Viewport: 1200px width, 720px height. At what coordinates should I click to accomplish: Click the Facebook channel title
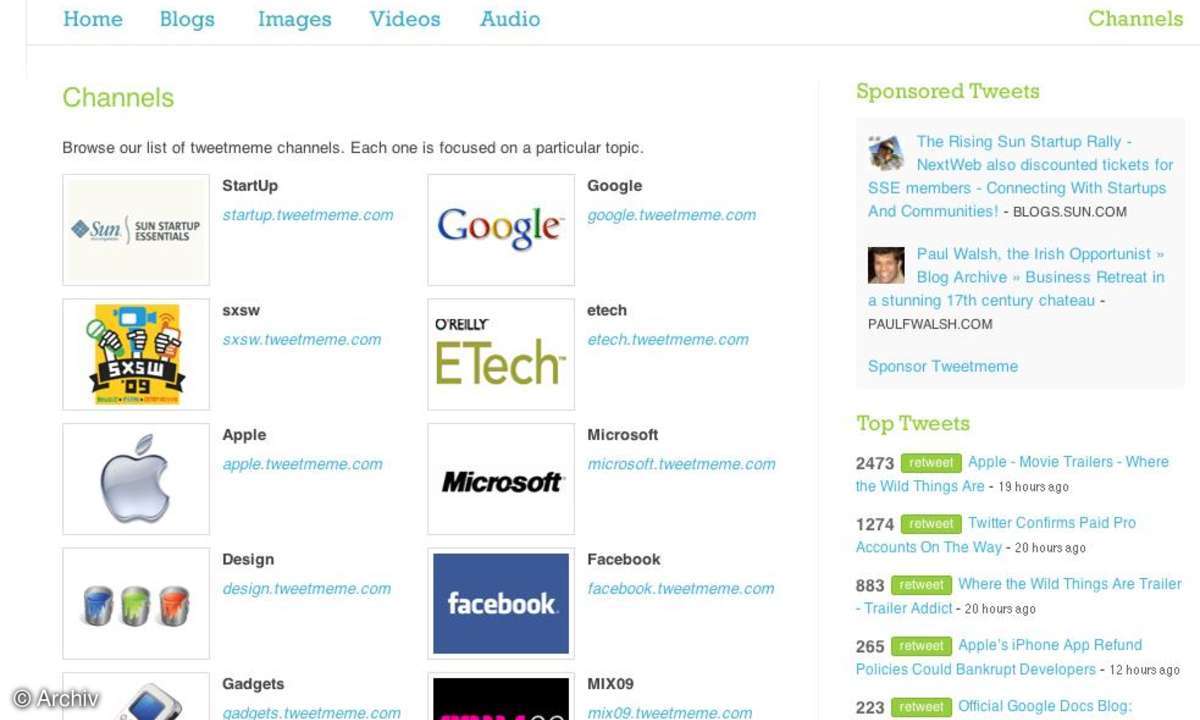tap(624, 559)
